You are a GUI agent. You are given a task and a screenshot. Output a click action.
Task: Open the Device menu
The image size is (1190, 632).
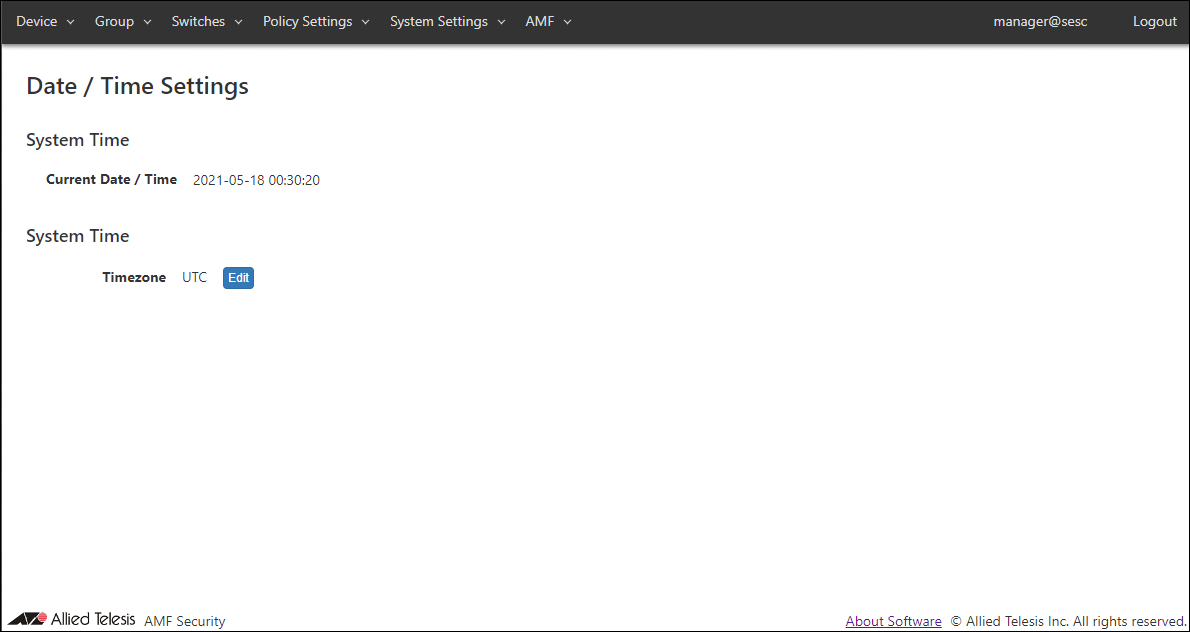coord(37,22)
